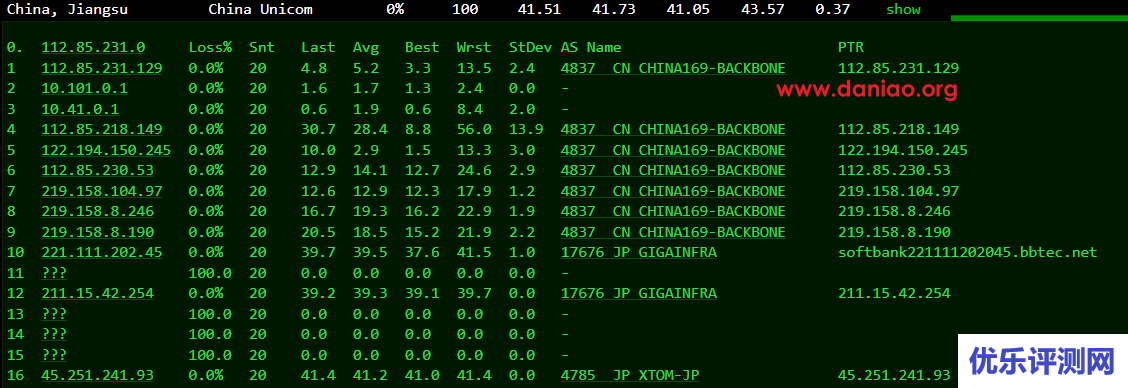Image resolution: width=1128 pixels, height=388 pixels.
Task: Click hop 7 IP 219.158.104.97
Action: (x=101, y=191)
